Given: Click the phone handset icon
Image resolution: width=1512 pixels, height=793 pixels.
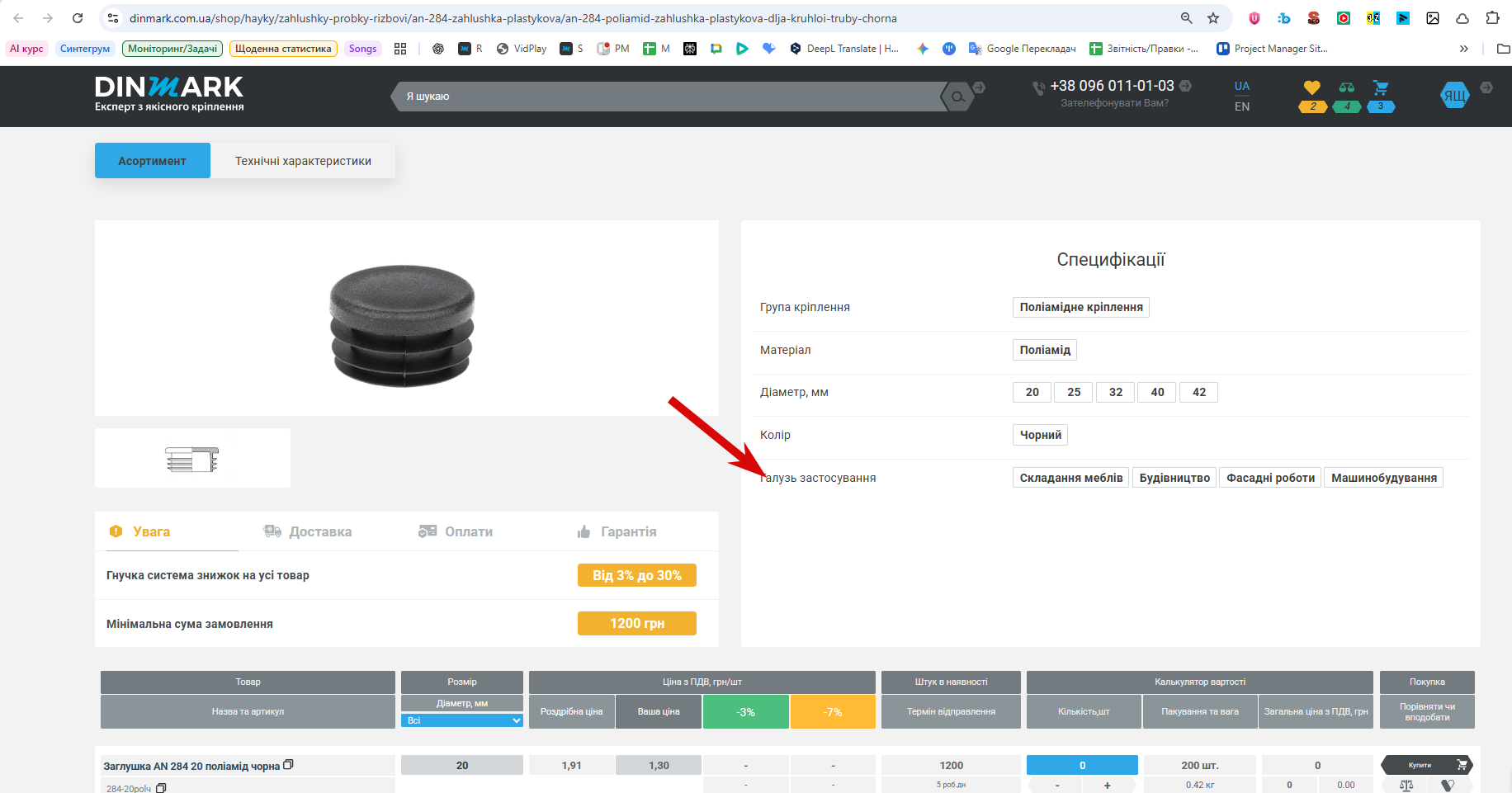Looking at the screenshot, I should tap(1038, 87).
